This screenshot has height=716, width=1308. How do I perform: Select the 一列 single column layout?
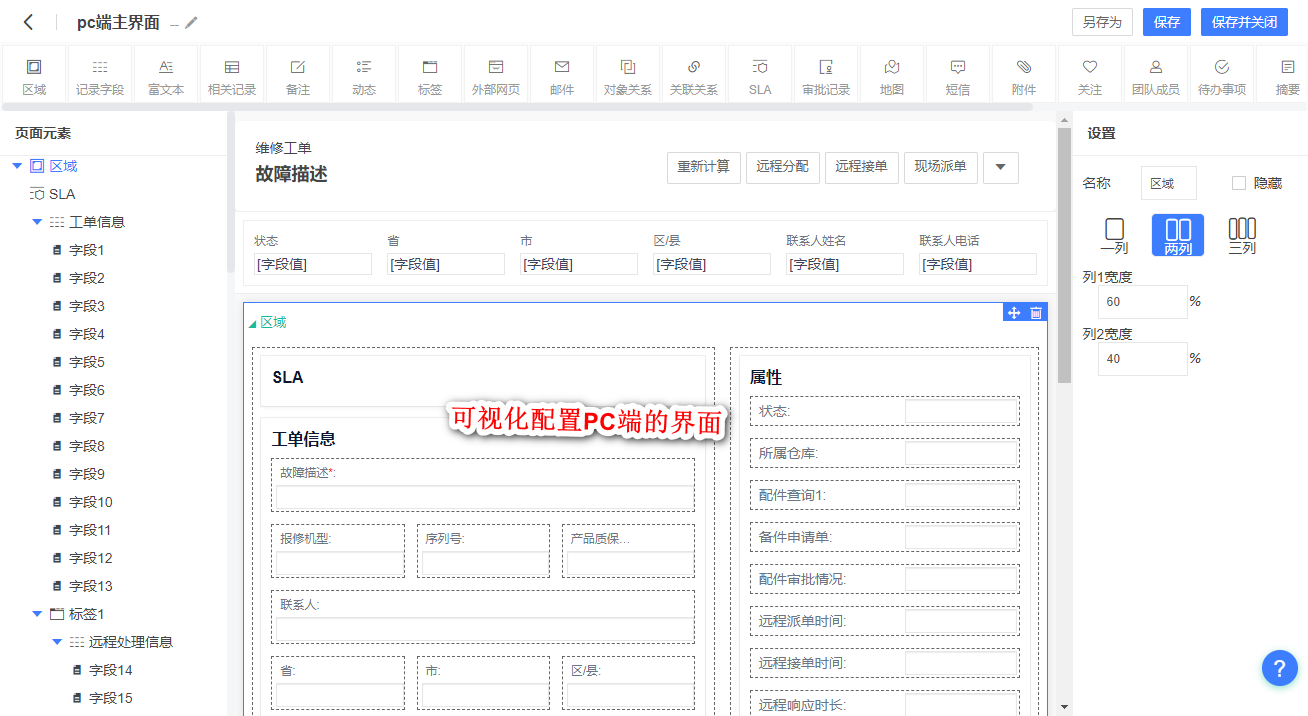pyautogui.click(x=1114, y=235)
